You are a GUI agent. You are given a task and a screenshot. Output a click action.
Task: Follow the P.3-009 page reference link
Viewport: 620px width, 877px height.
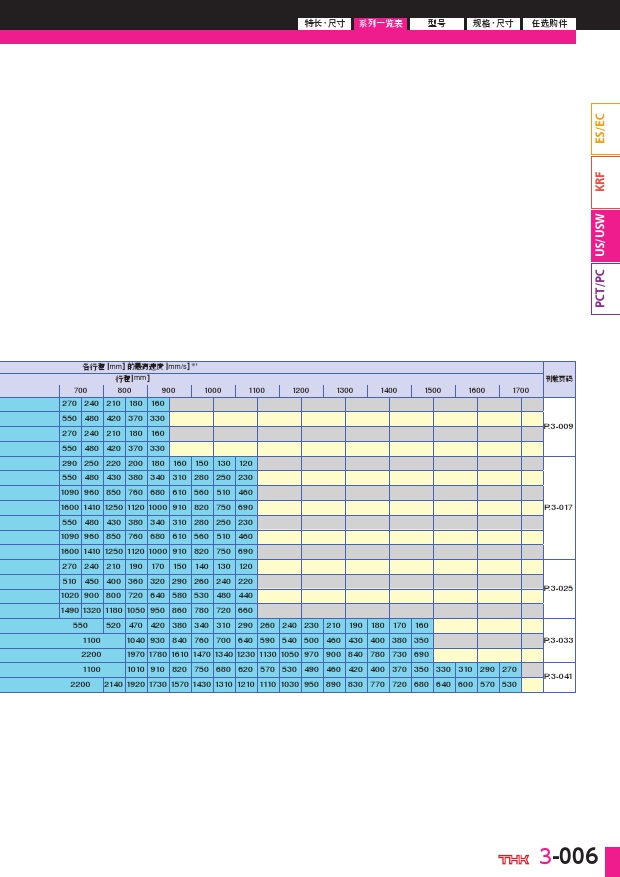point(558,426)
